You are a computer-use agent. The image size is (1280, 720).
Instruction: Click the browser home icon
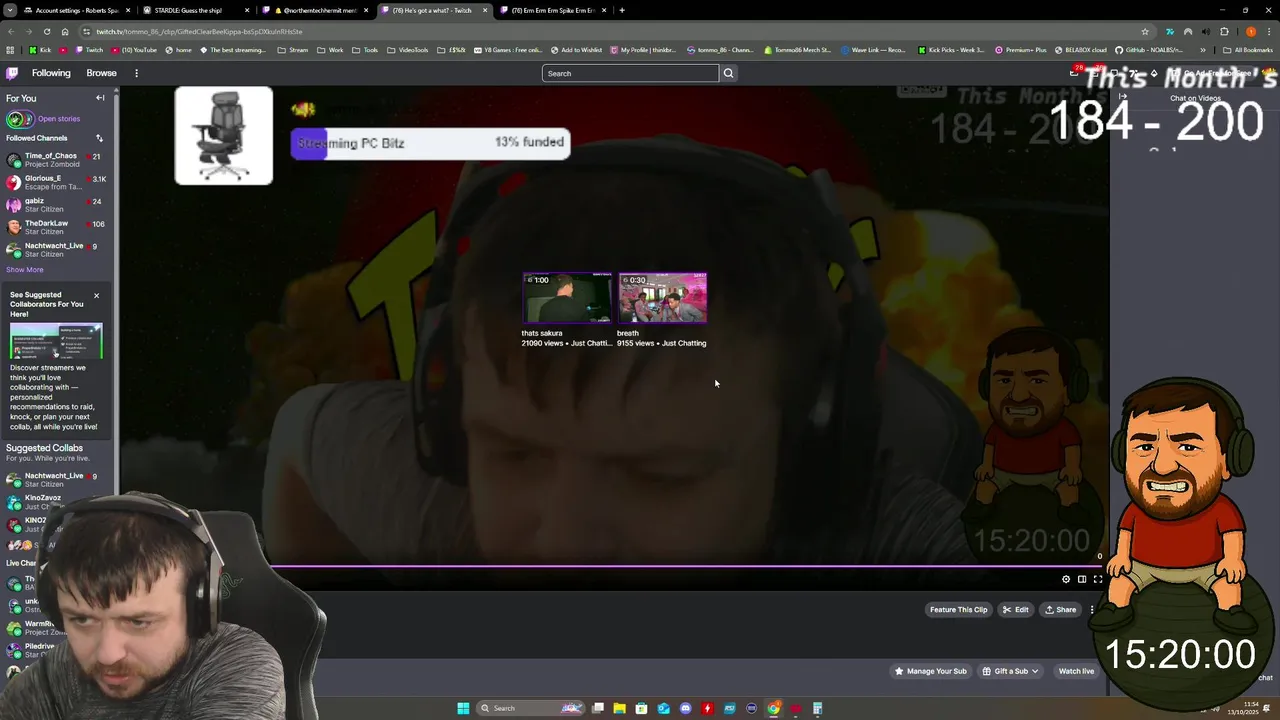65,31
